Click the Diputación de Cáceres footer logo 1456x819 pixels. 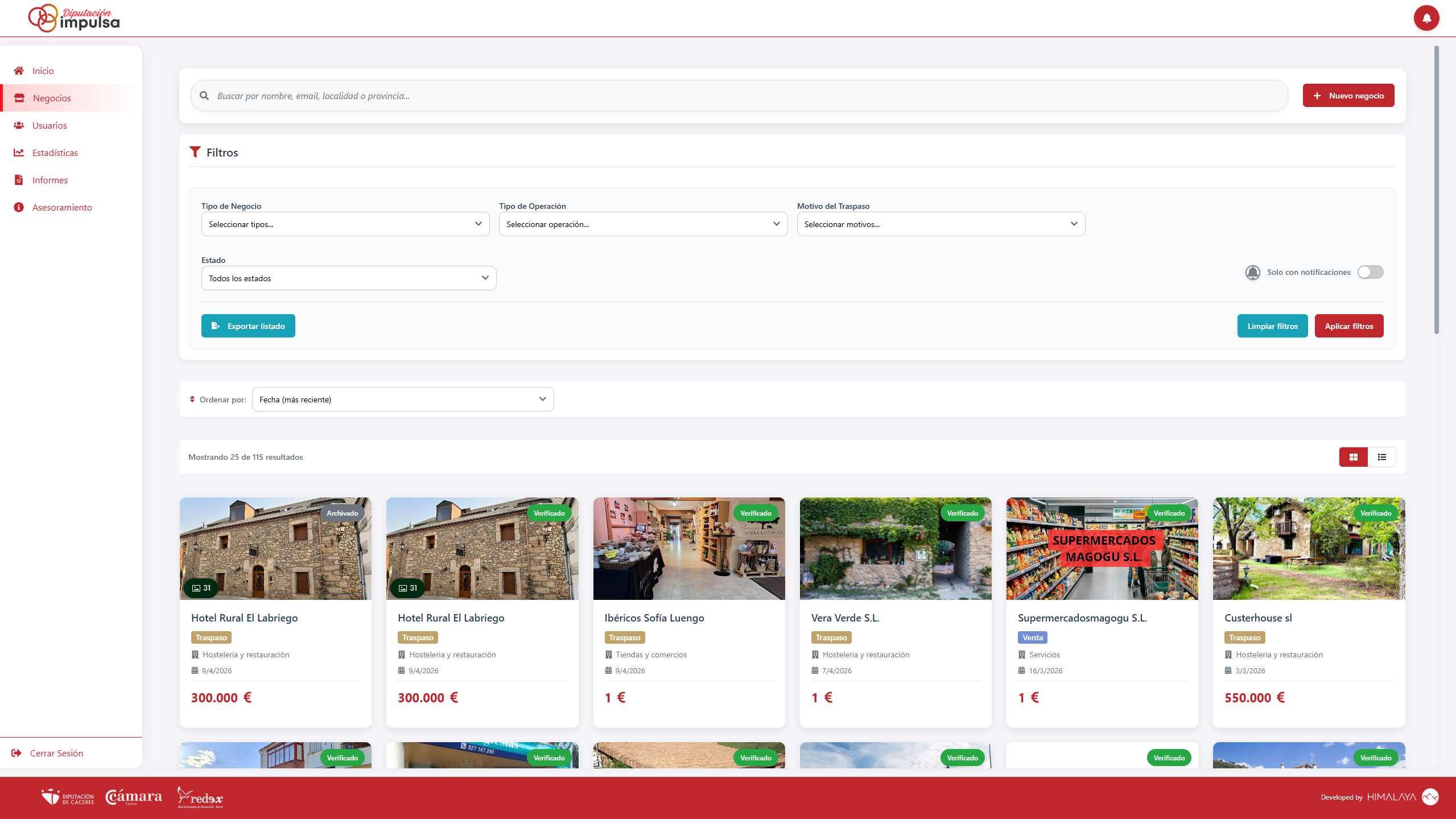[x=68, y=797]
